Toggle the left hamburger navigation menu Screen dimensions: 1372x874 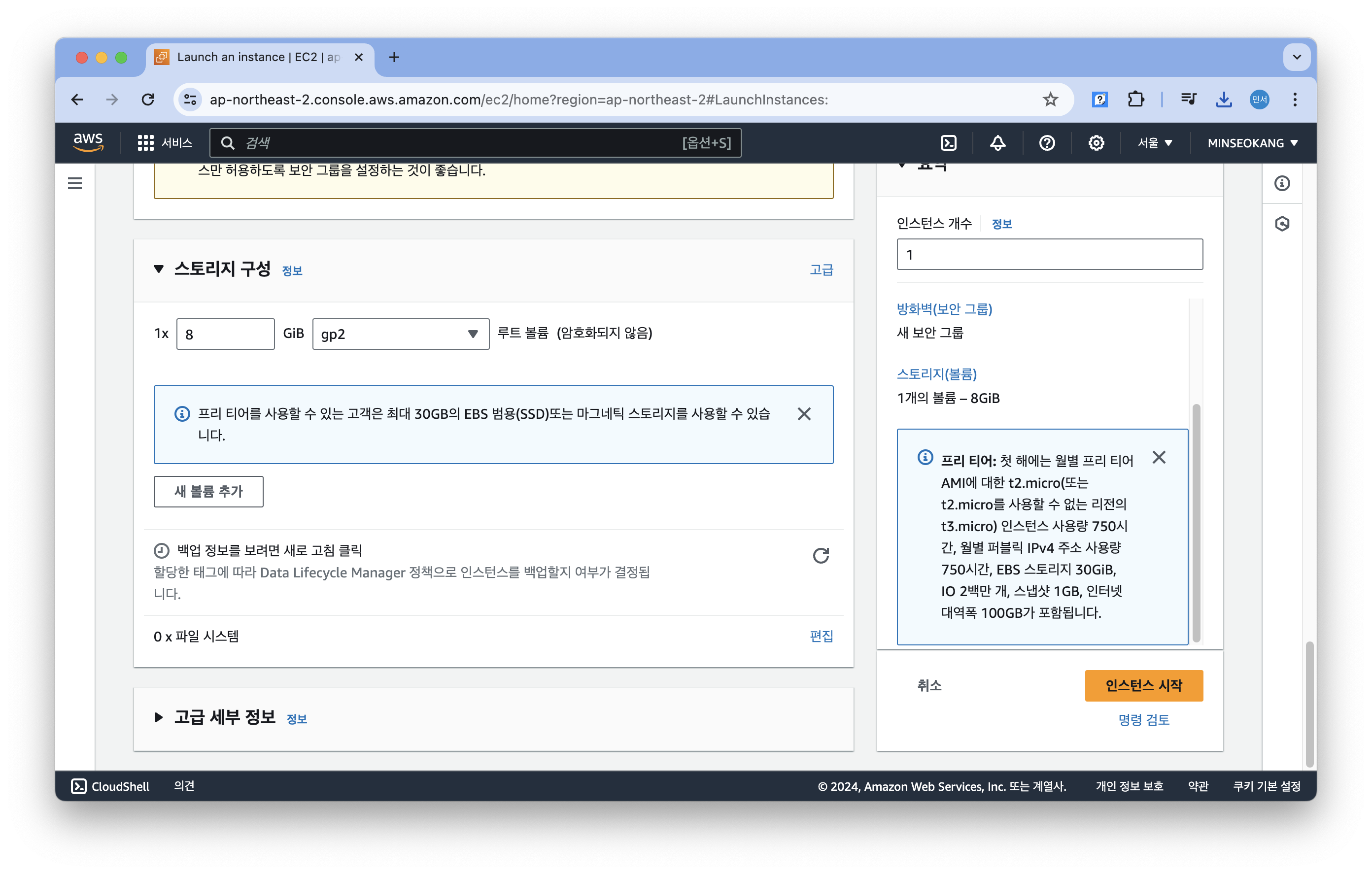74,183
